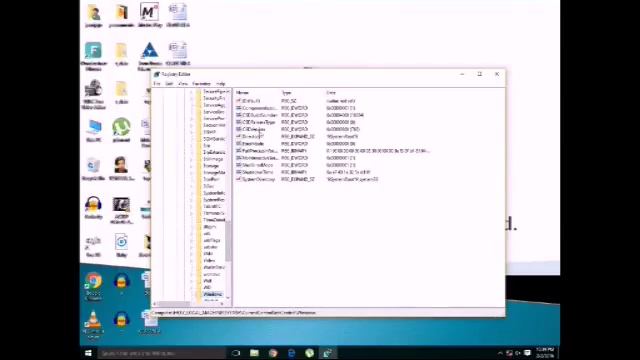640x360 pixels.
Task: Select the (Default) string value icon
Action: pyautogui.click(x=239, y=100)
